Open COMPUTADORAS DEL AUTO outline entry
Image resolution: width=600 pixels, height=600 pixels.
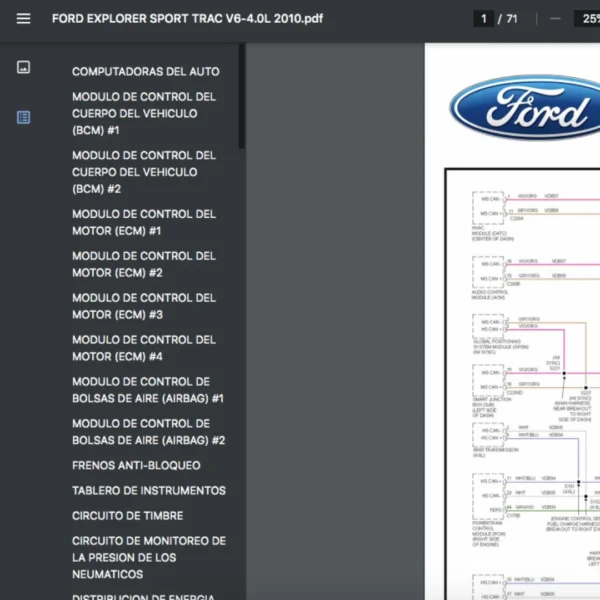point(145,72)
